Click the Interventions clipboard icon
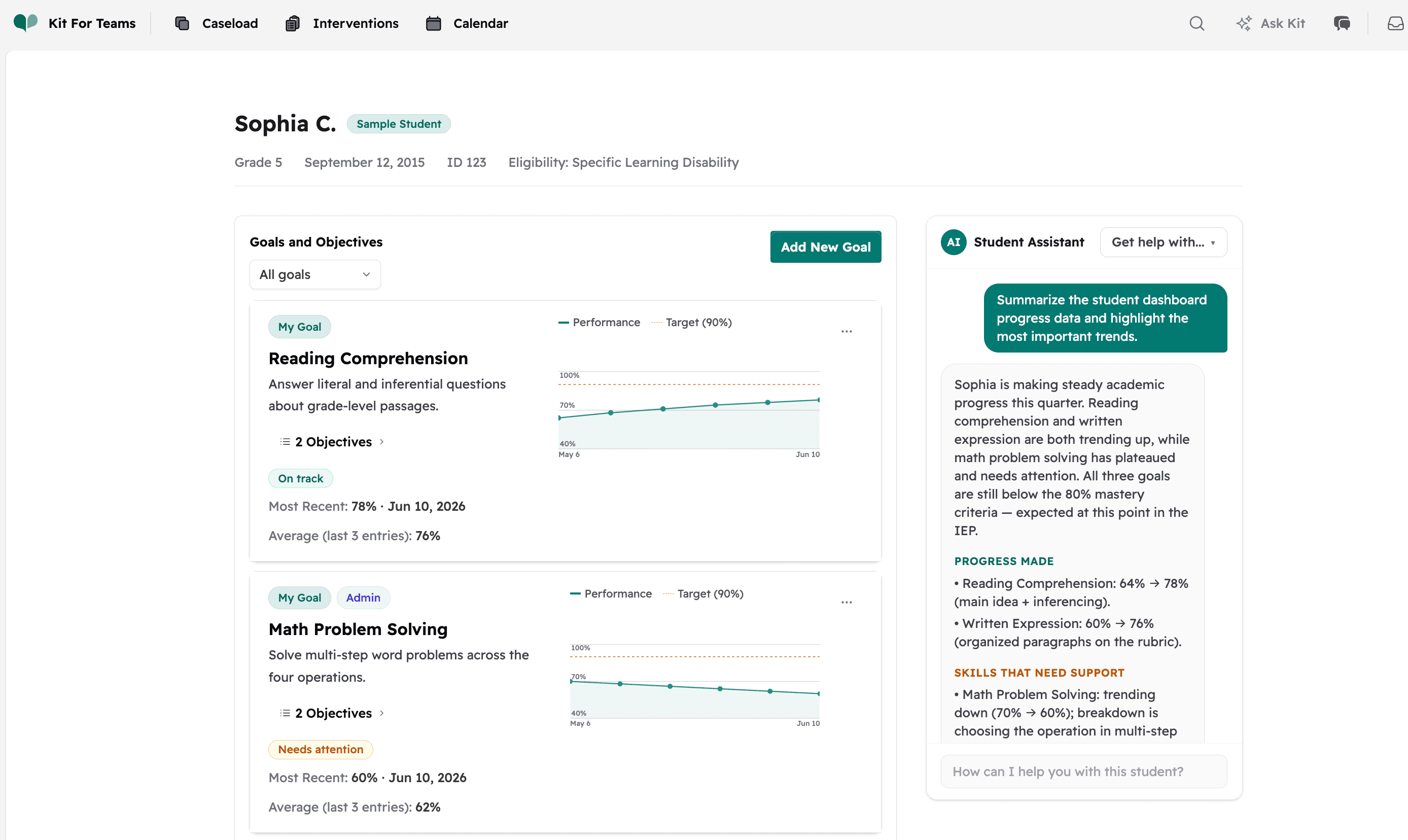 coord(293,23)
